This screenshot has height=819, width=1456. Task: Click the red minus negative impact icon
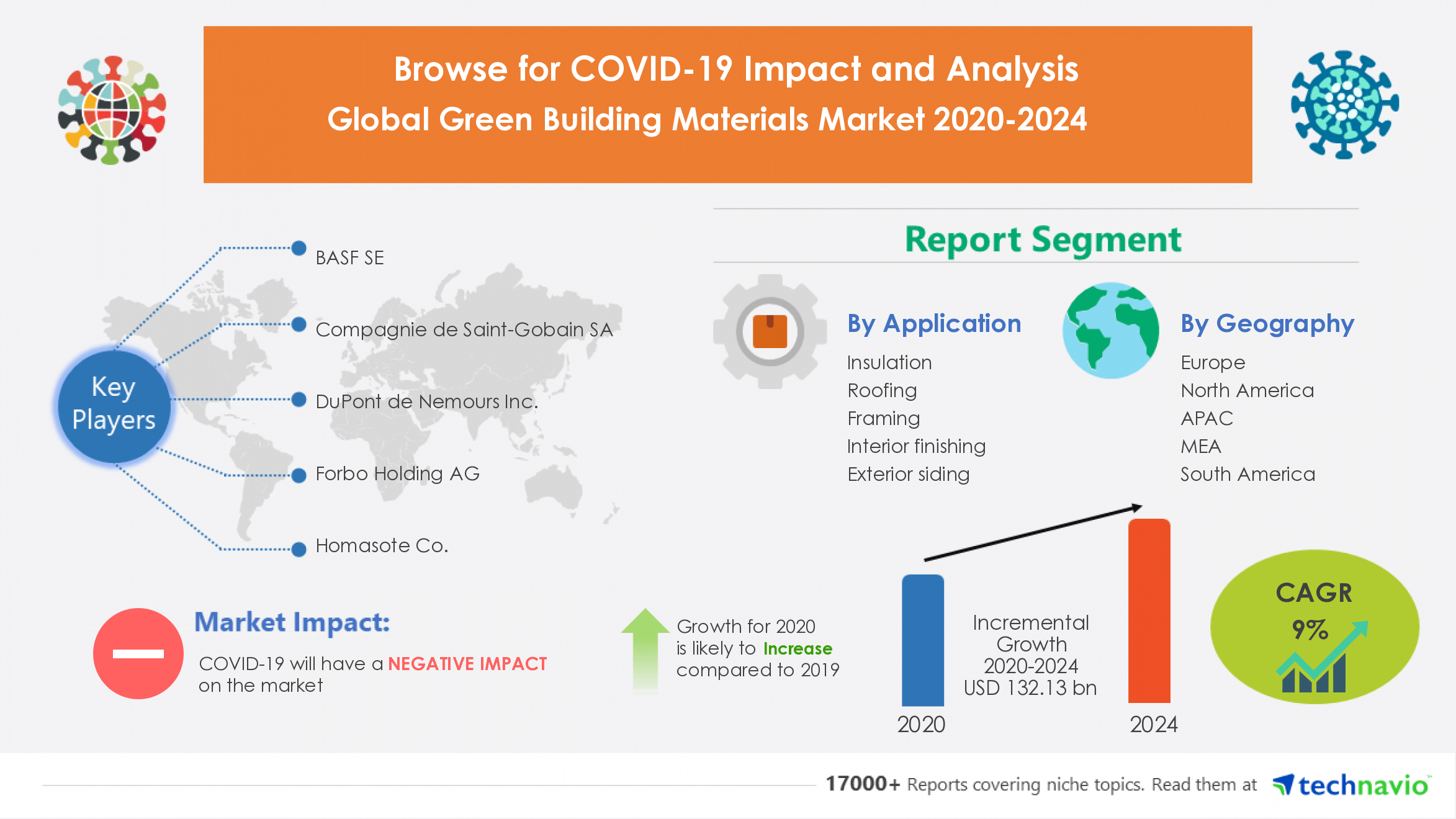(x=138, y=653)
